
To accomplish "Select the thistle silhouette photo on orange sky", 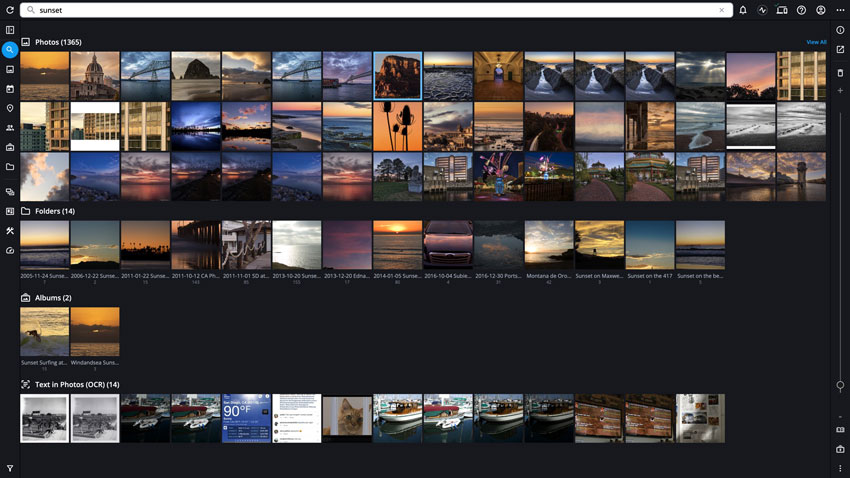I will (x=397, y=126).
